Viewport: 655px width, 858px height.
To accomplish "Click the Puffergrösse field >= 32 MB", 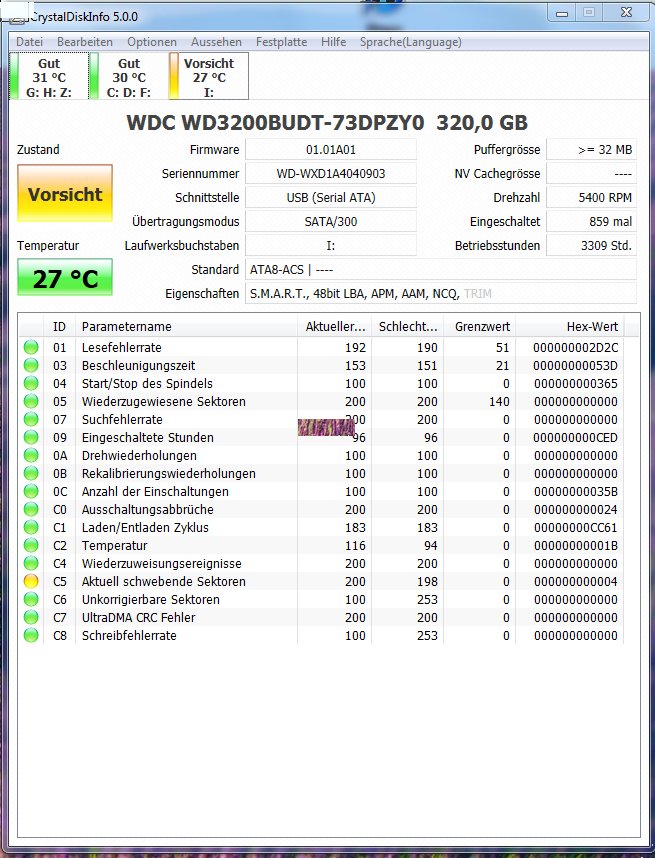I will point(592,149).
